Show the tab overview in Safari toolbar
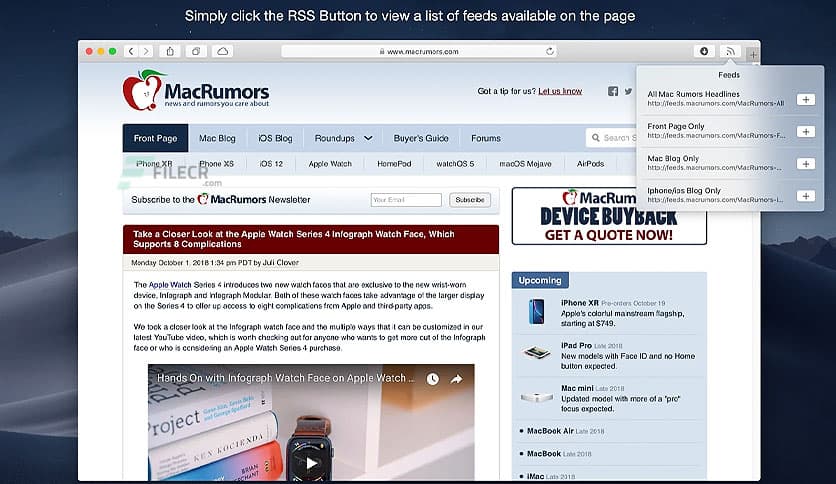Image resolution: width=836 pixels, height=484 pixels. click(x=196, y=51)
